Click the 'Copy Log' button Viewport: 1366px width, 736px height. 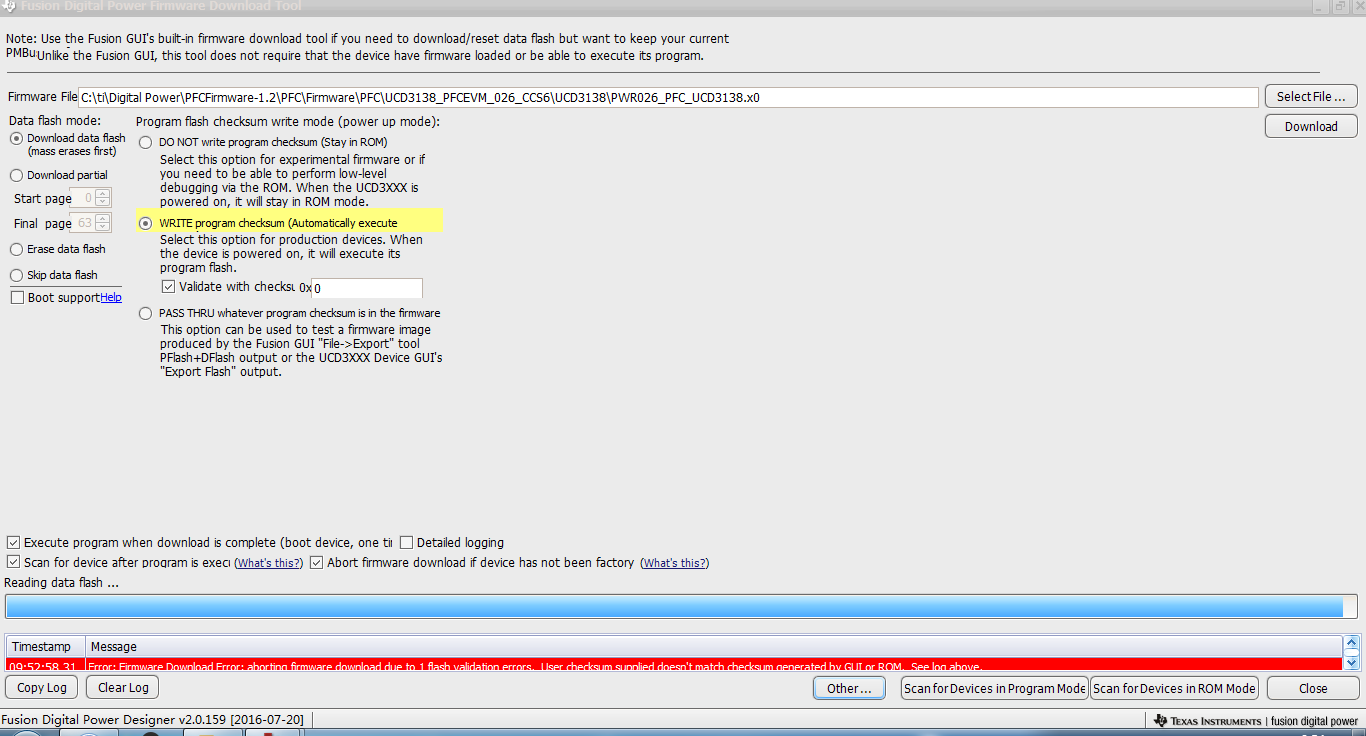pos(42,688)
